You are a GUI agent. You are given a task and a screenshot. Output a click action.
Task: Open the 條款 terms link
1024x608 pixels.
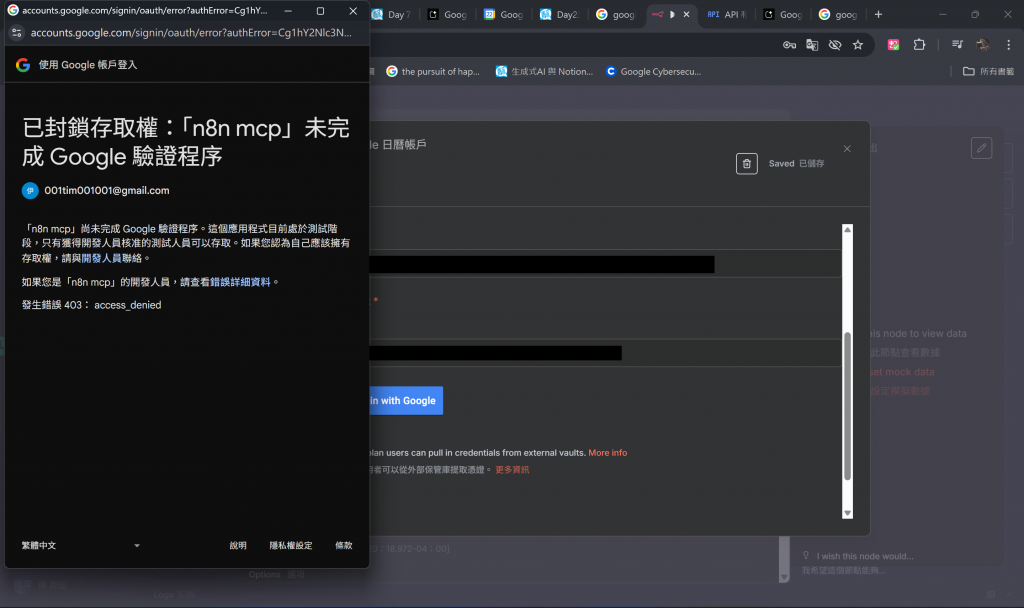coord(344,545)
